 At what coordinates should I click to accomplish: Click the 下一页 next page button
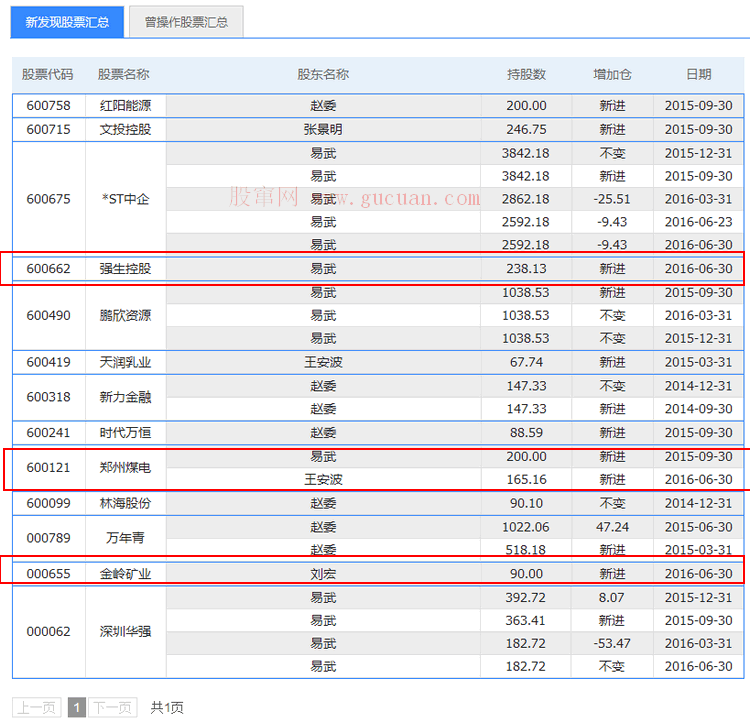(x=112, y=707)
